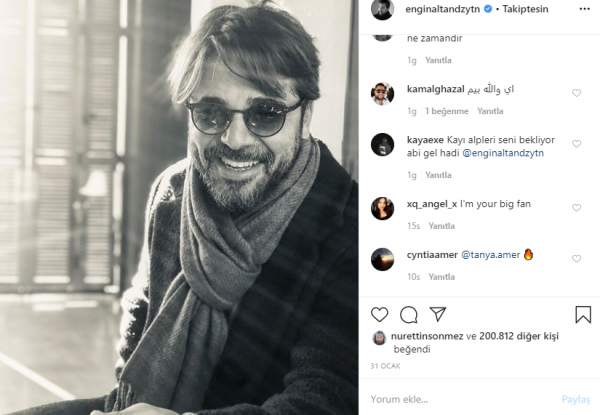The height and width of the screenshot is (415, 600).
Task: Reply to kamalghazal's comment via Yanıtla
Action: (490, 110)
